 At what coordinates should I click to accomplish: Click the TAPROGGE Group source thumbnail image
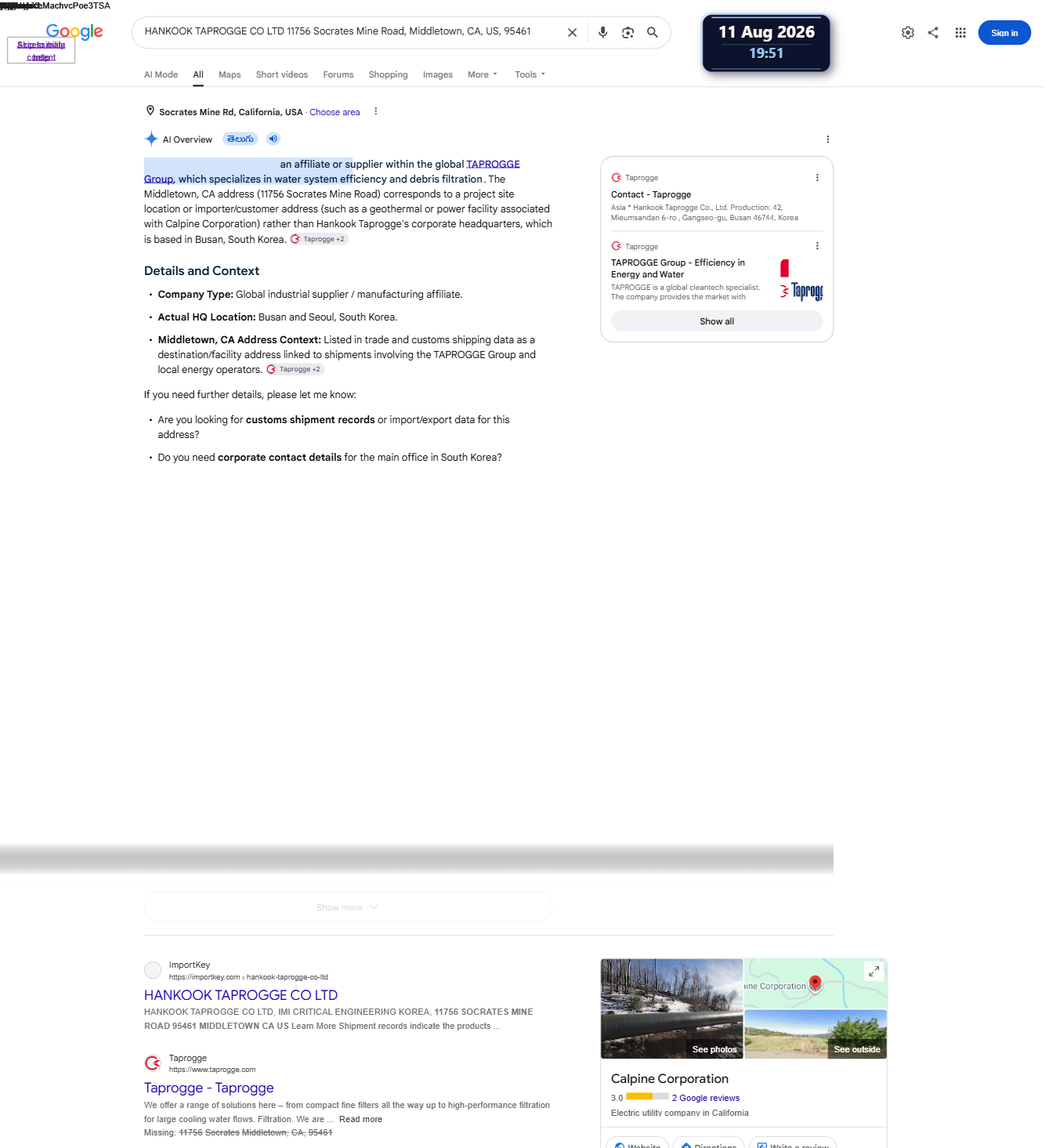[800, 280]
